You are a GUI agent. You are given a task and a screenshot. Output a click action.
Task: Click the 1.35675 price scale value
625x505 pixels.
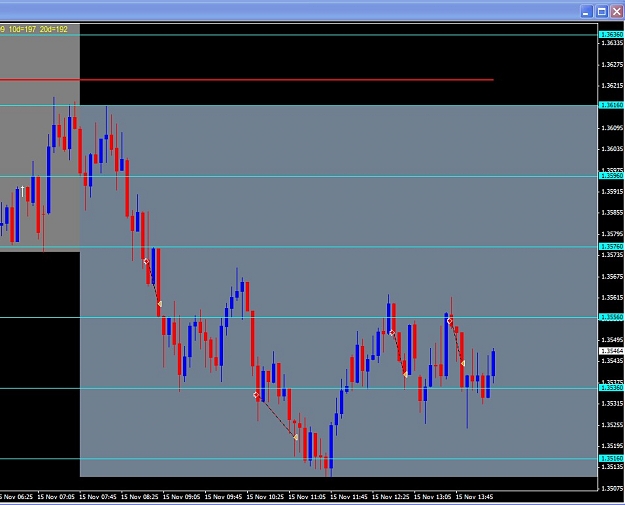tap(612, 277)
